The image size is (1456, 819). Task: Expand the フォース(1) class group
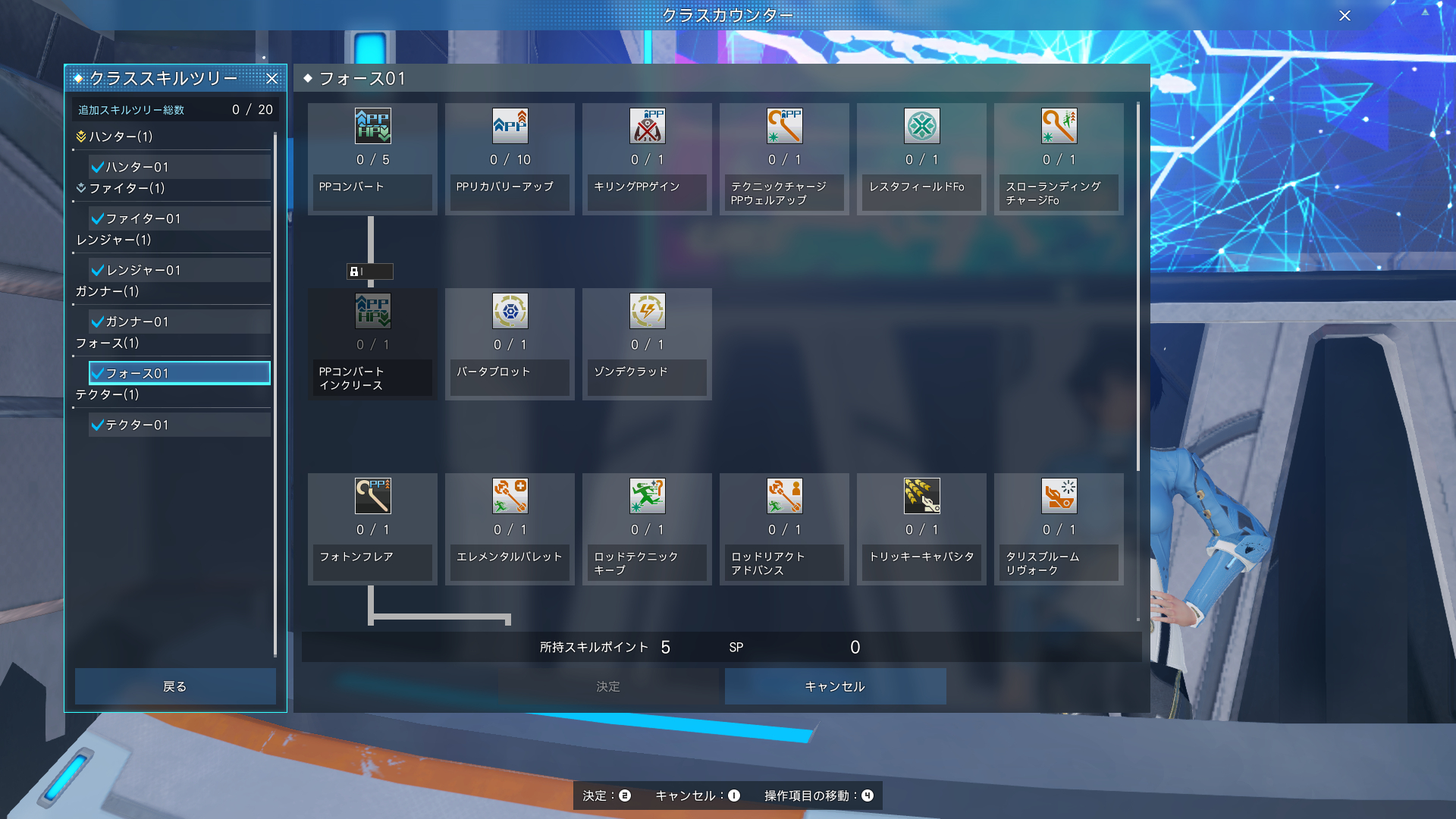(171, 343)
